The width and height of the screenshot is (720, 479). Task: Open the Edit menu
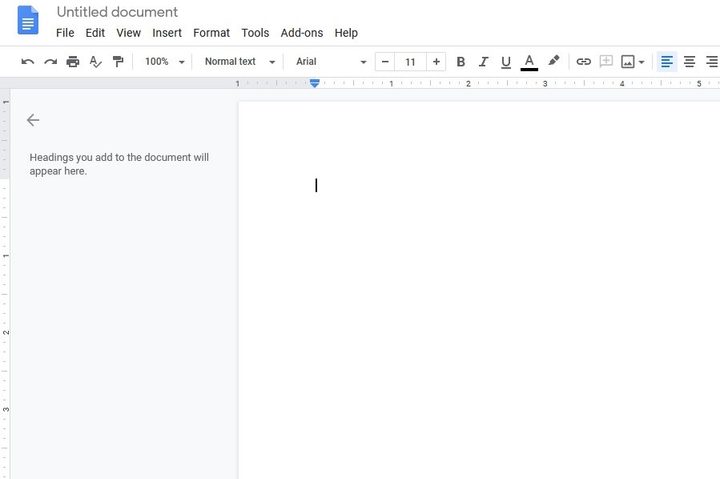(95, 33)
